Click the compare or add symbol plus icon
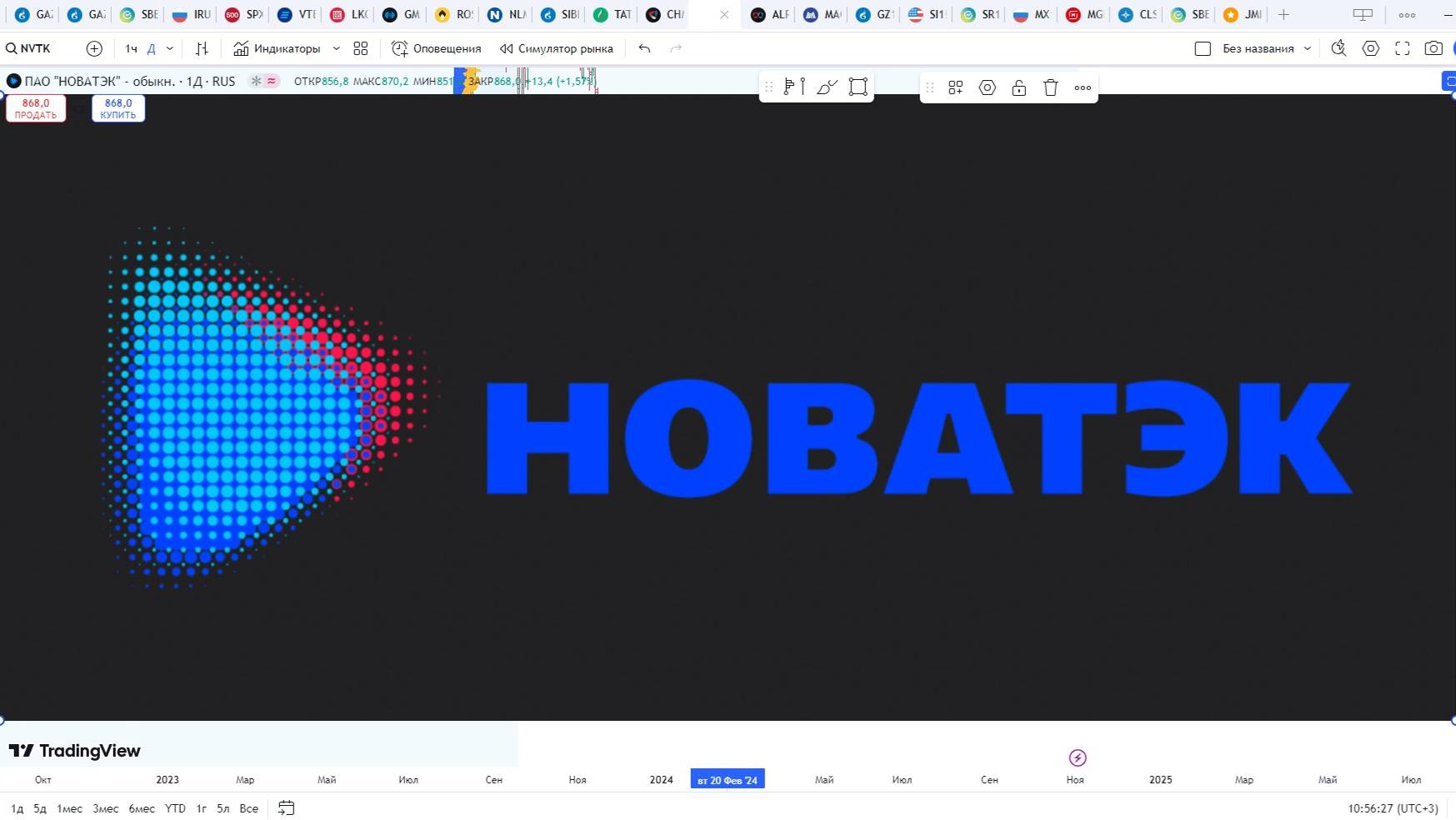This screenshot has width=1456, height=820. tap(94, 48)
